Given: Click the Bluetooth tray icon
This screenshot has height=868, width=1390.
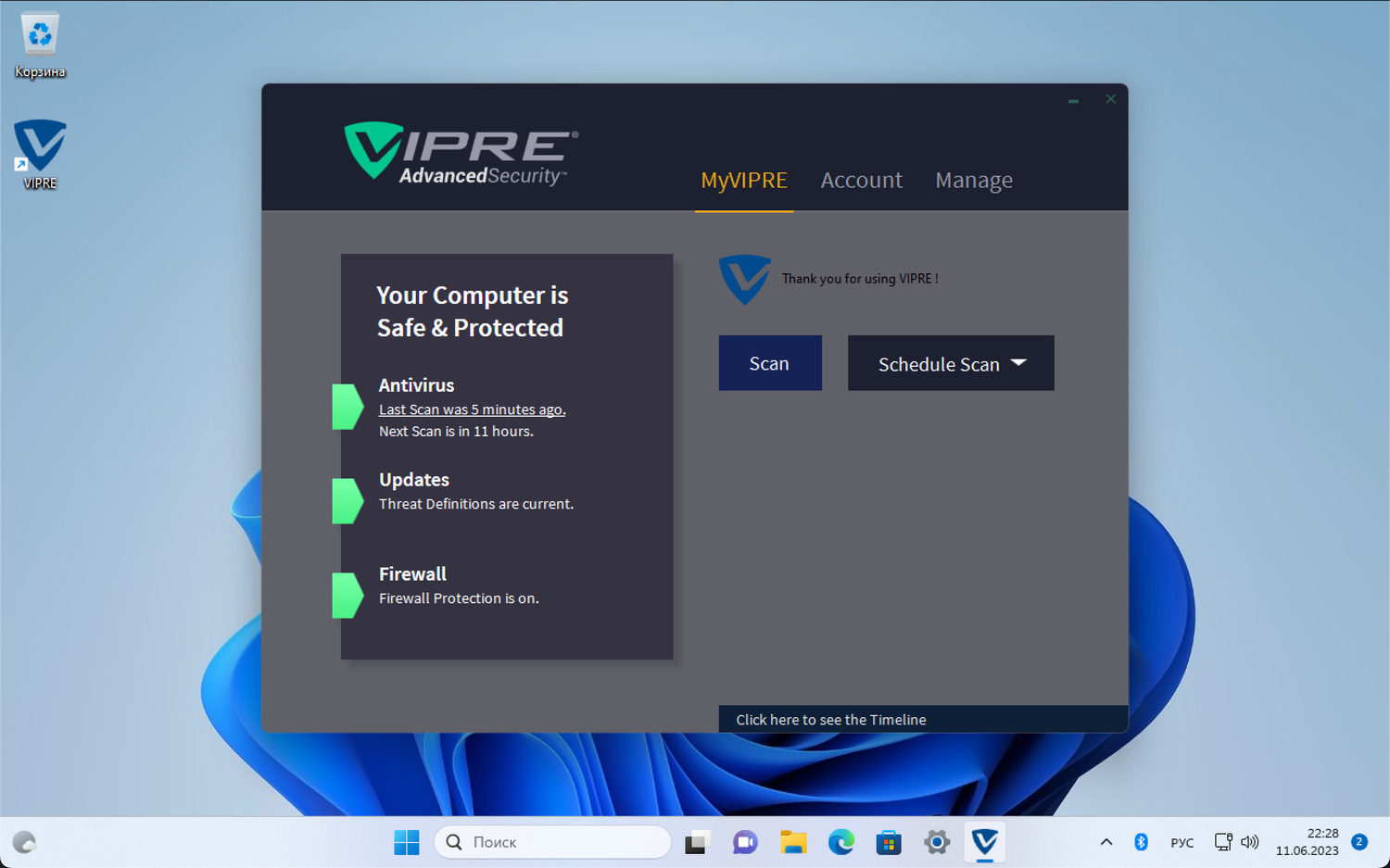Looking at the screenshot, I should point(1142,842).
